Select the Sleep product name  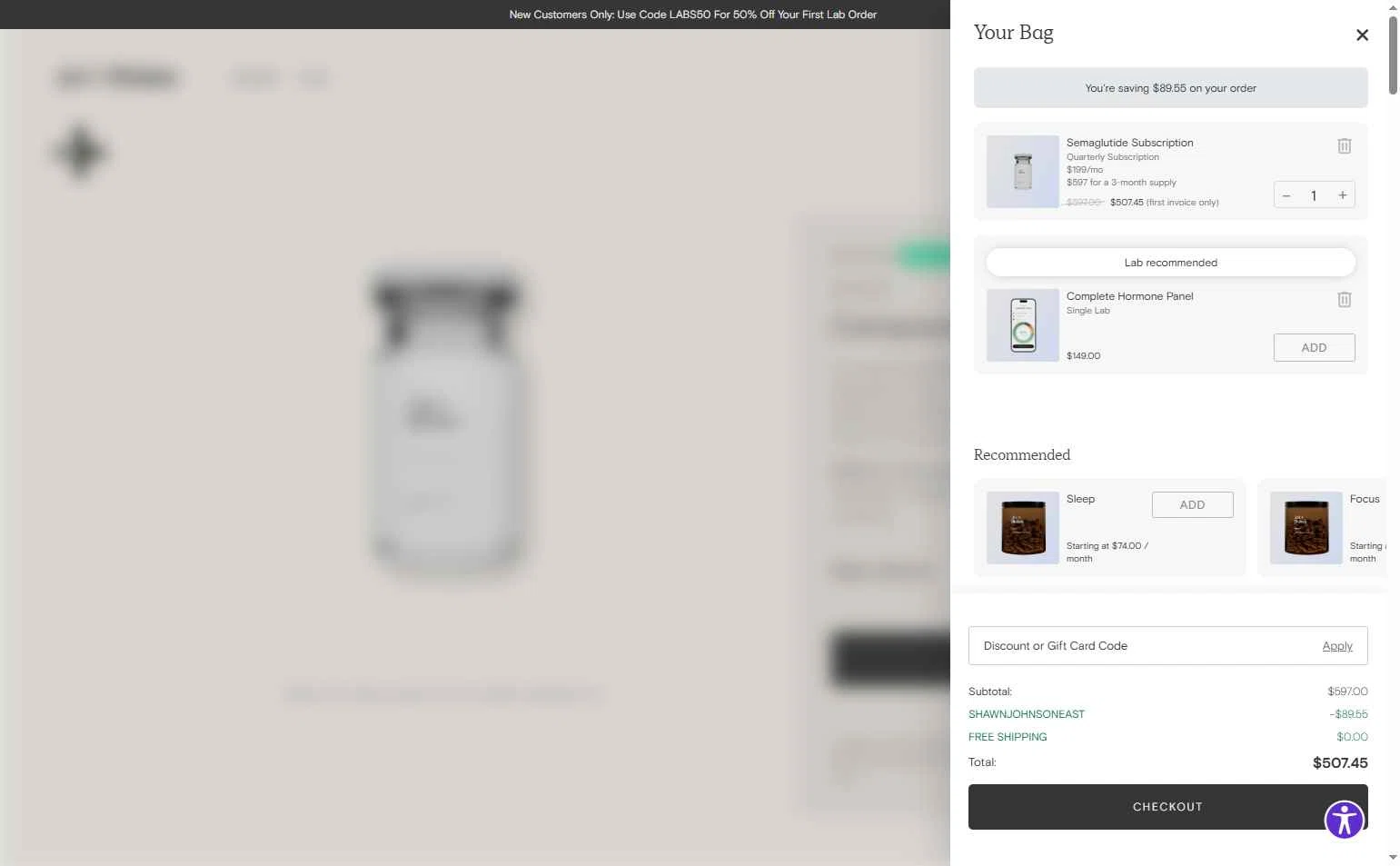pyautogui.click(x=1080, y=499)
